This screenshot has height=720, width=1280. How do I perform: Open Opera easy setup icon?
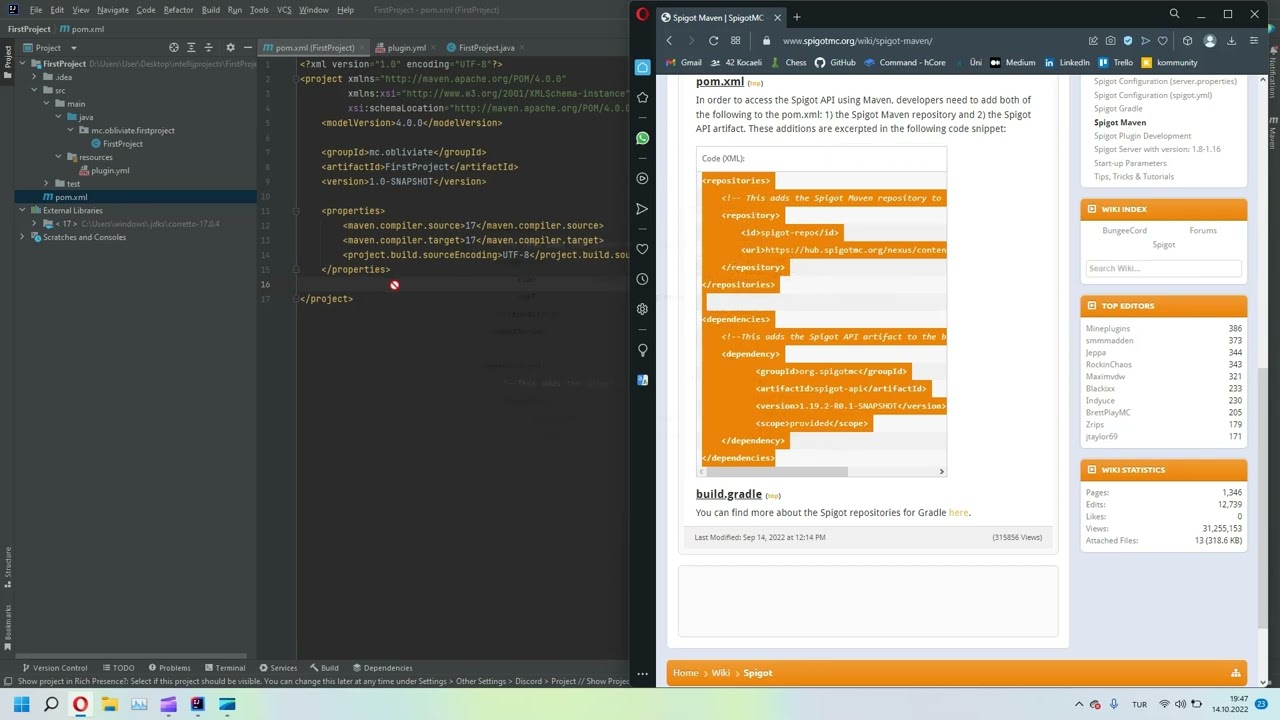(x=1254, y=41)
